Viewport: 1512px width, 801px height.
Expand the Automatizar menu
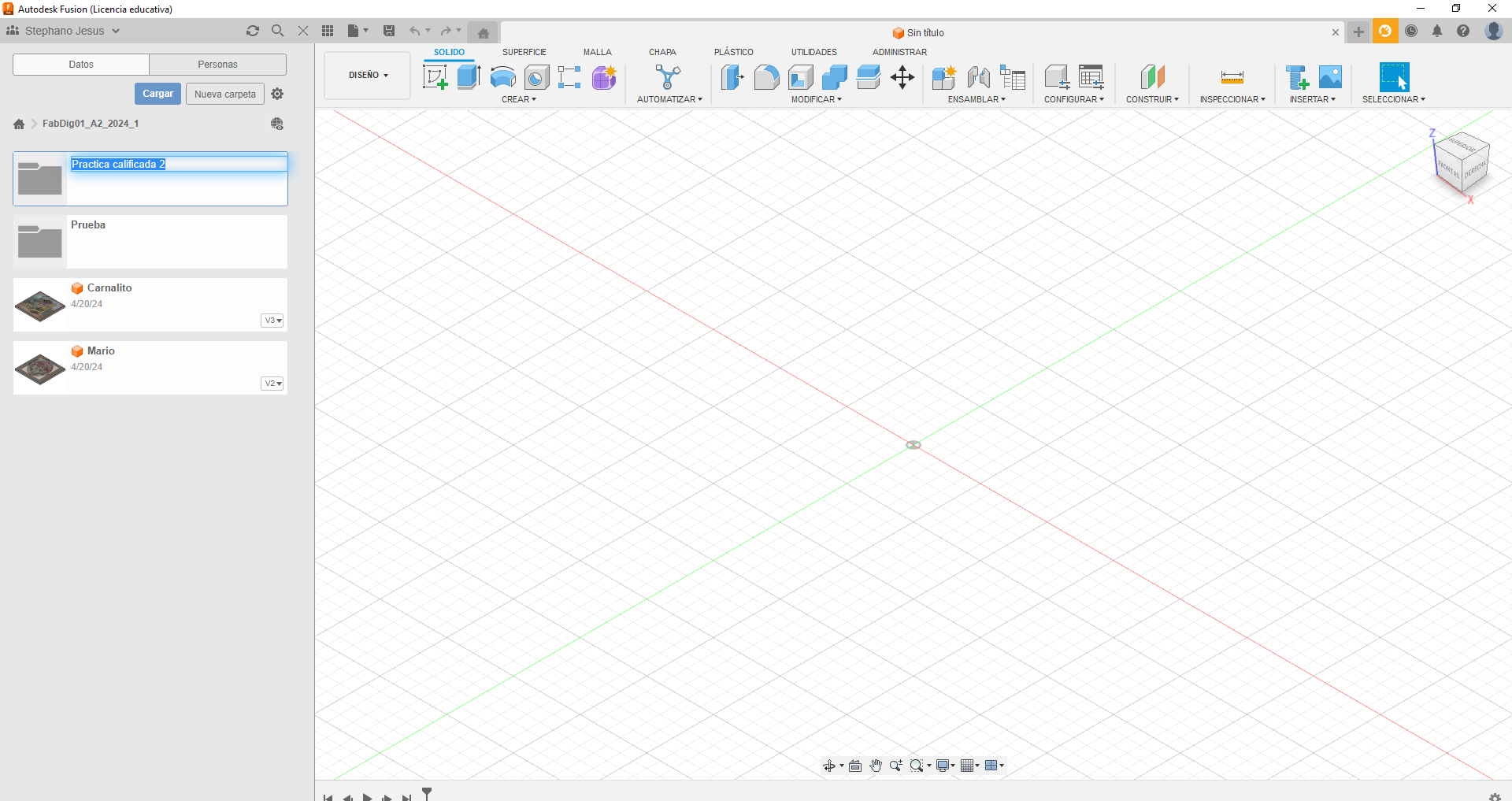[x=669, y=99]
